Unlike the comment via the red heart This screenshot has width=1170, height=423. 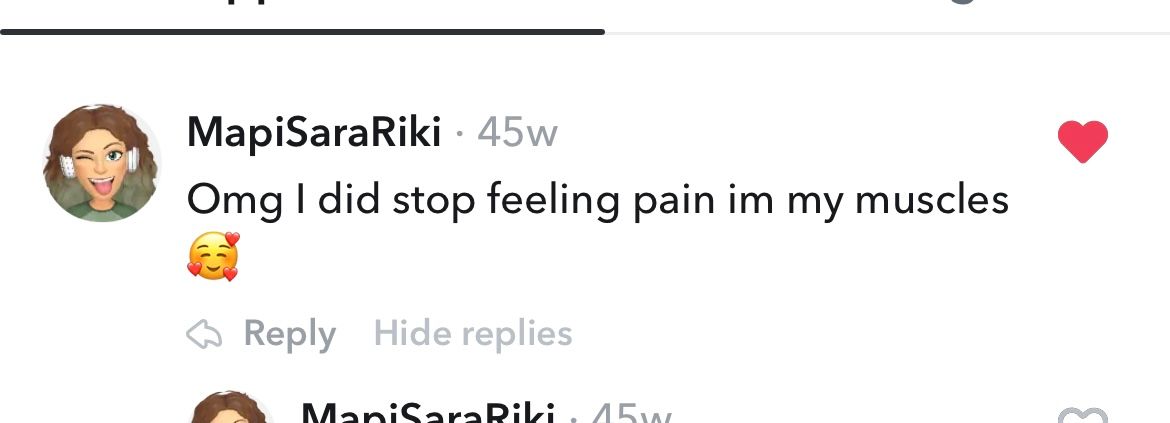[x=1083, y=141]
